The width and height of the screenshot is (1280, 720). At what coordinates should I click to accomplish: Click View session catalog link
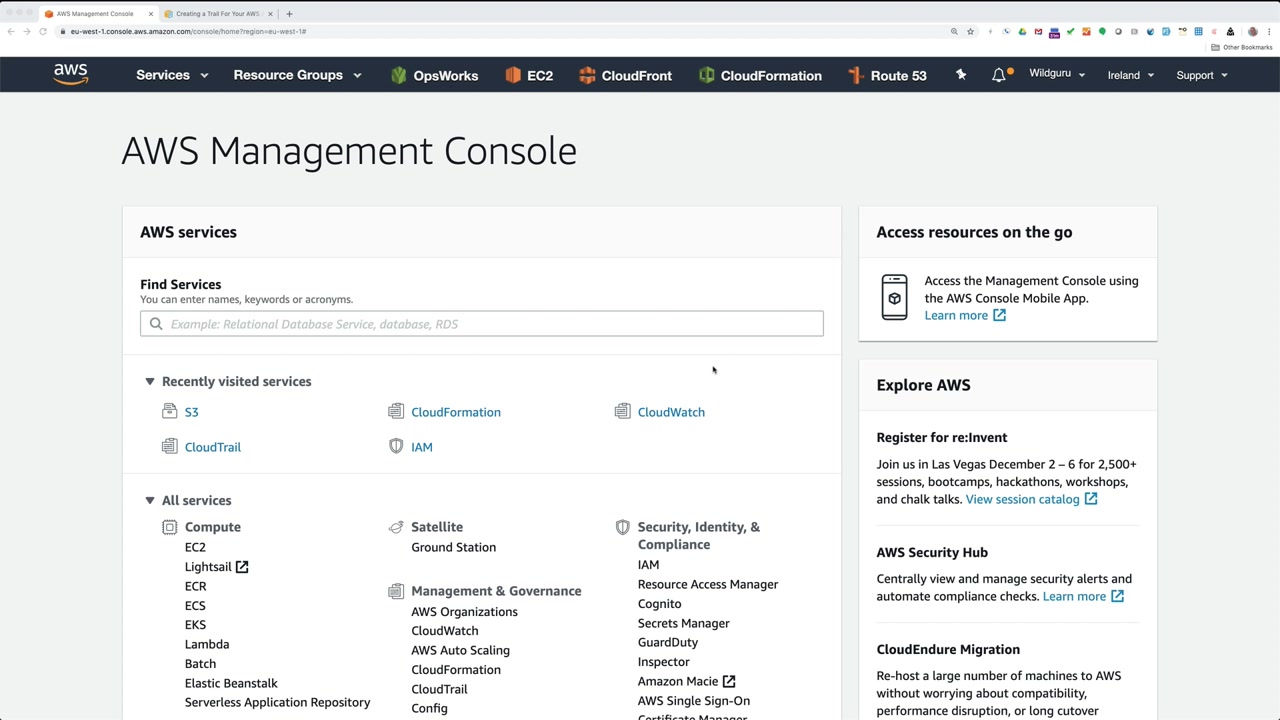(1022, 499)
